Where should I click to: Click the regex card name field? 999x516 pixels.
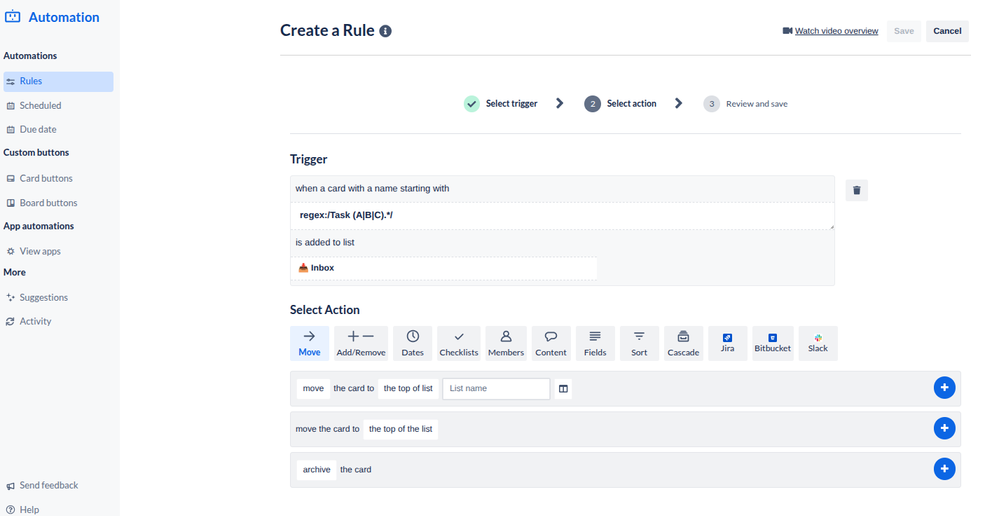point(562,216)
